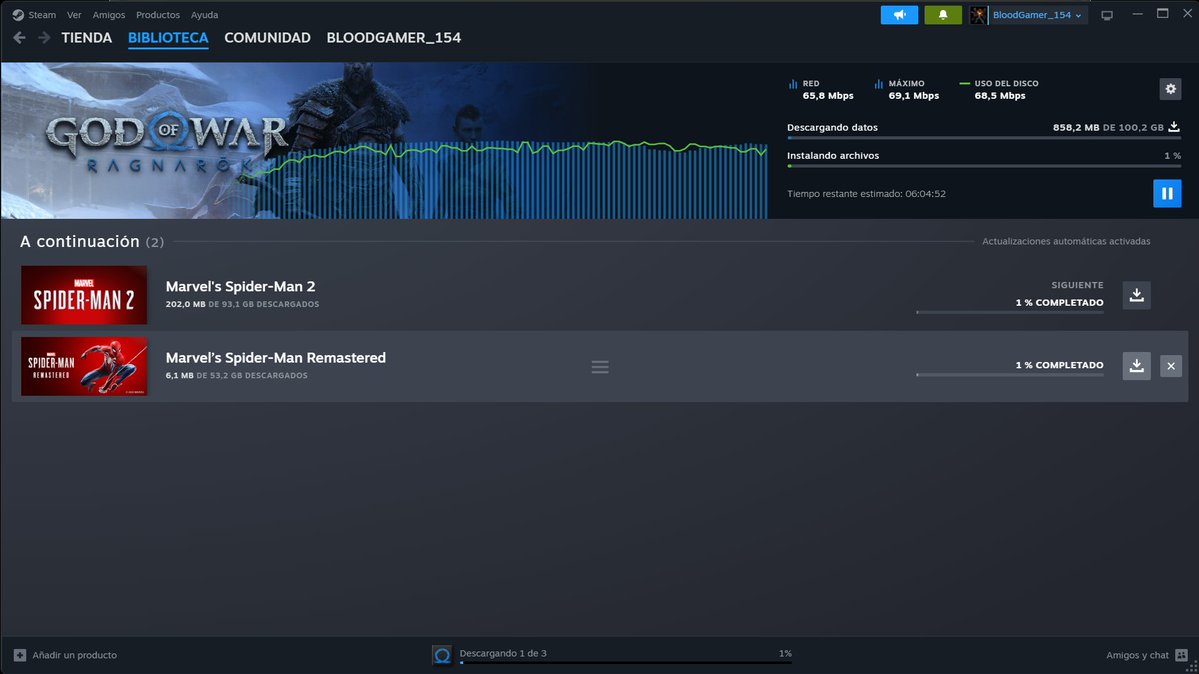Click the USO DEL DISCO 68,5 Mbps stat
This screenshot has height=674, width=1199.
point(999,90)
